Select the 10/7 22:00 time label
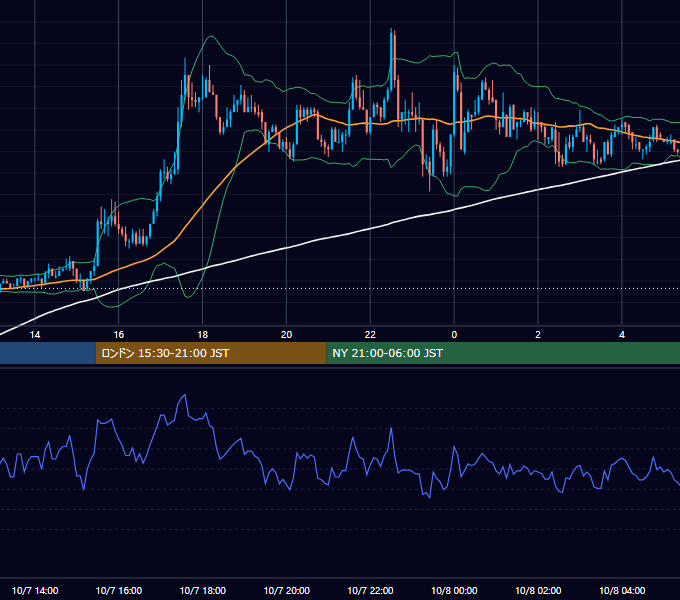Screen dimensions: 680x600 [x=370, y=590]
